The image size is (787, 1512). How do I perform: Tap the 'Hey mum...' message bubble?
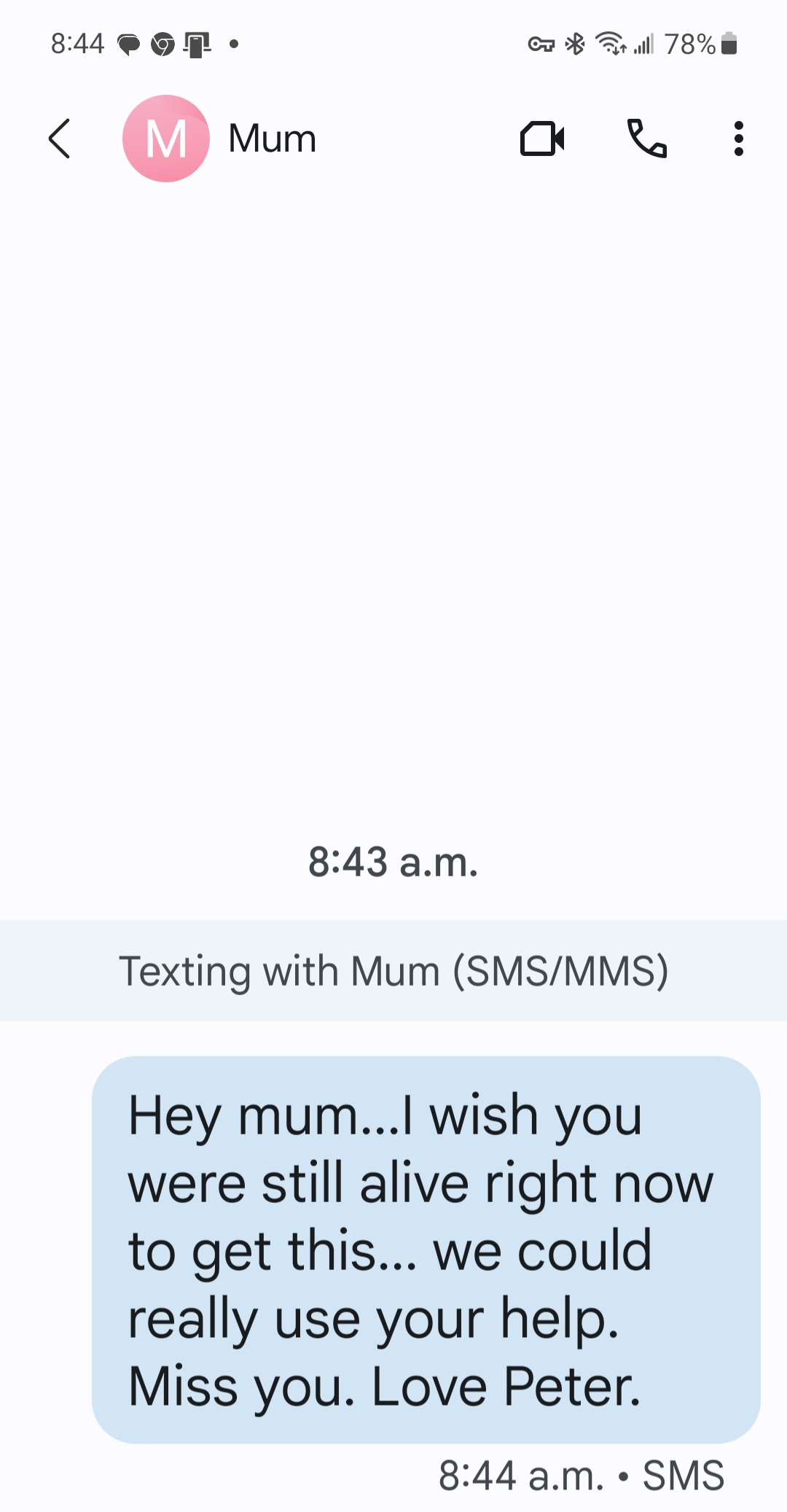tap(426, 1250)
